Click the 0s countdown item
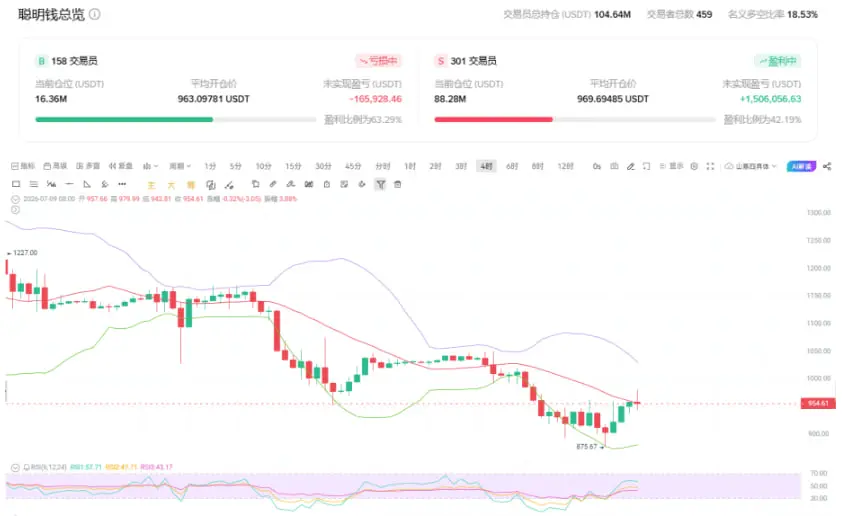The width and height of the screenshot is (842, 516). coord(597,166)
